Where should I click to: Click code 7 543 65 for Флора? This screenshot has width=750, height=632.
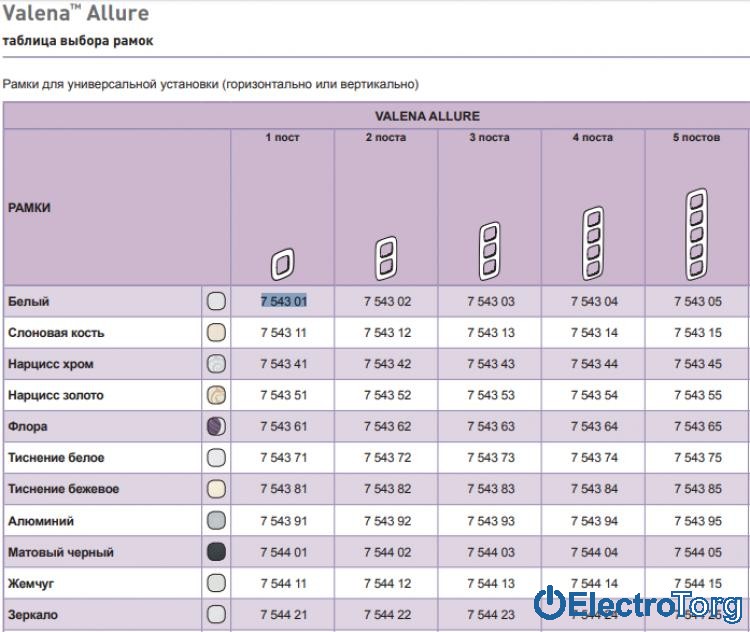tap(697, 427)
